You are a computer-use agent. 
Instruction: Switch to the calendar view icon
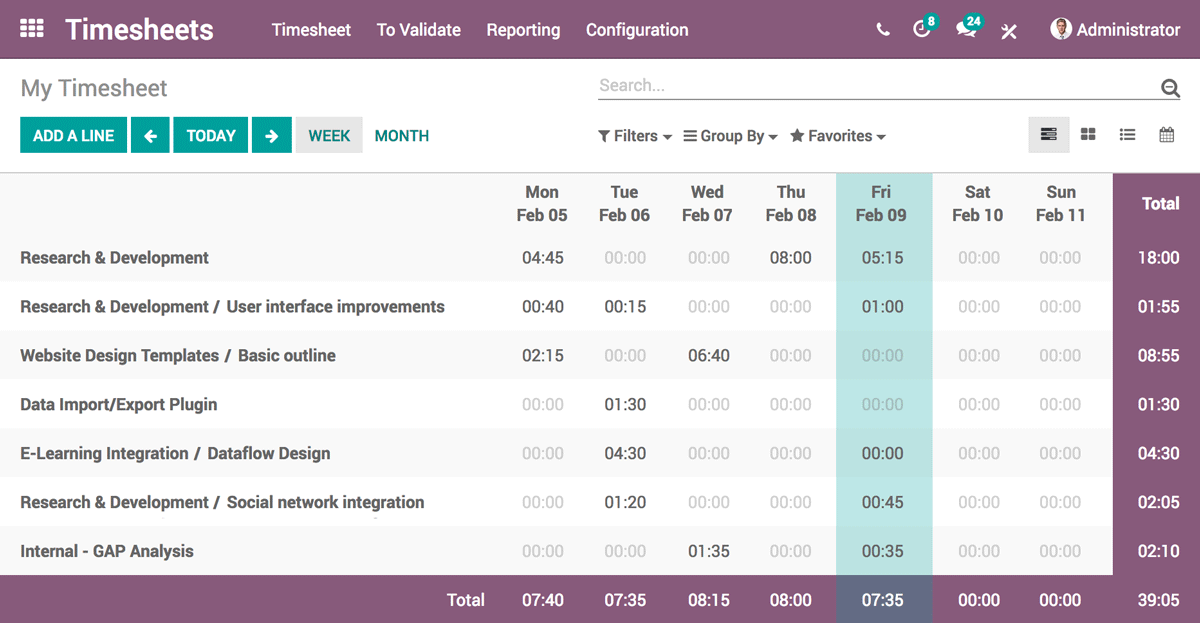(1166, 135)
